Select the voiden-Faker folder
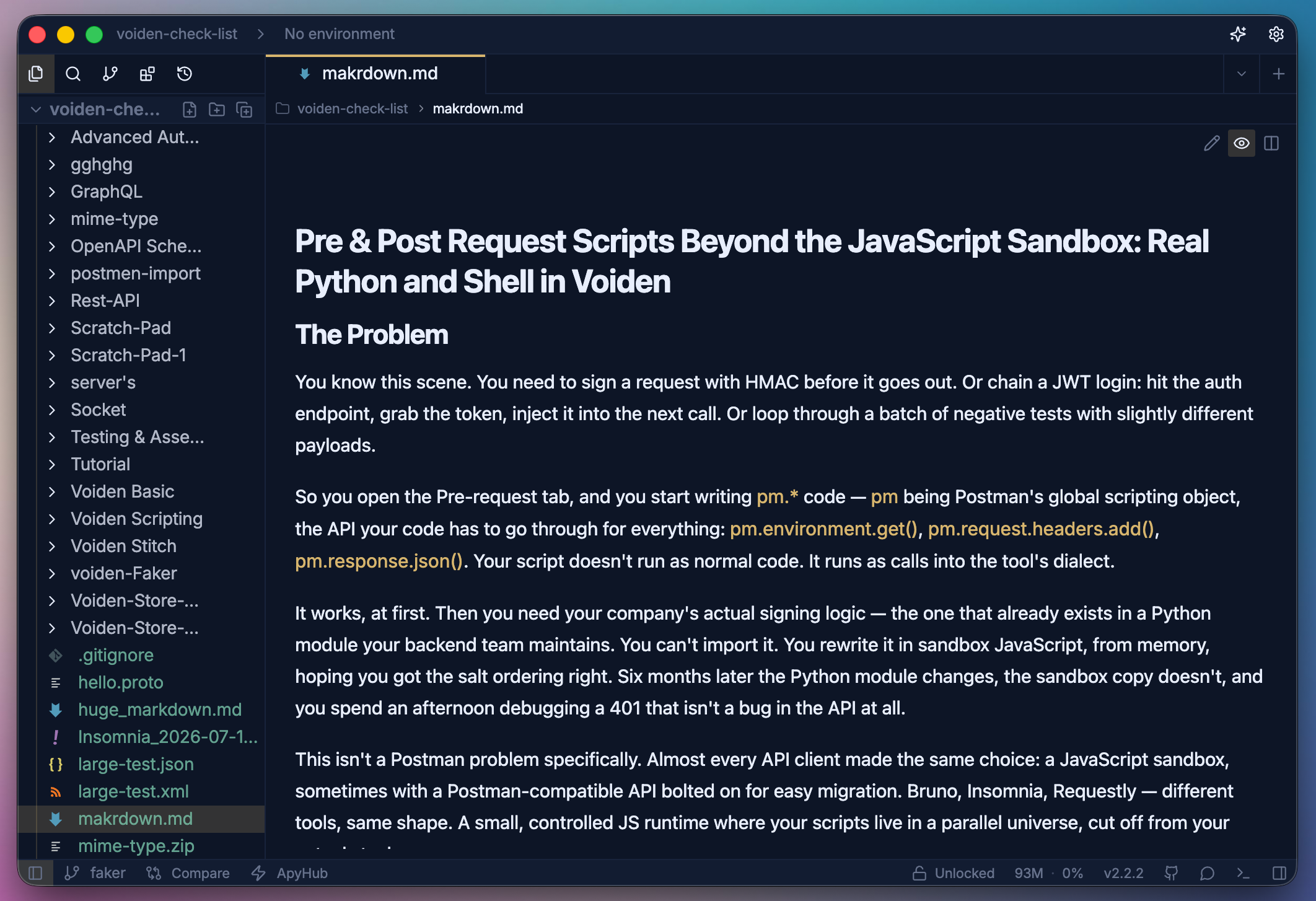 141,573
